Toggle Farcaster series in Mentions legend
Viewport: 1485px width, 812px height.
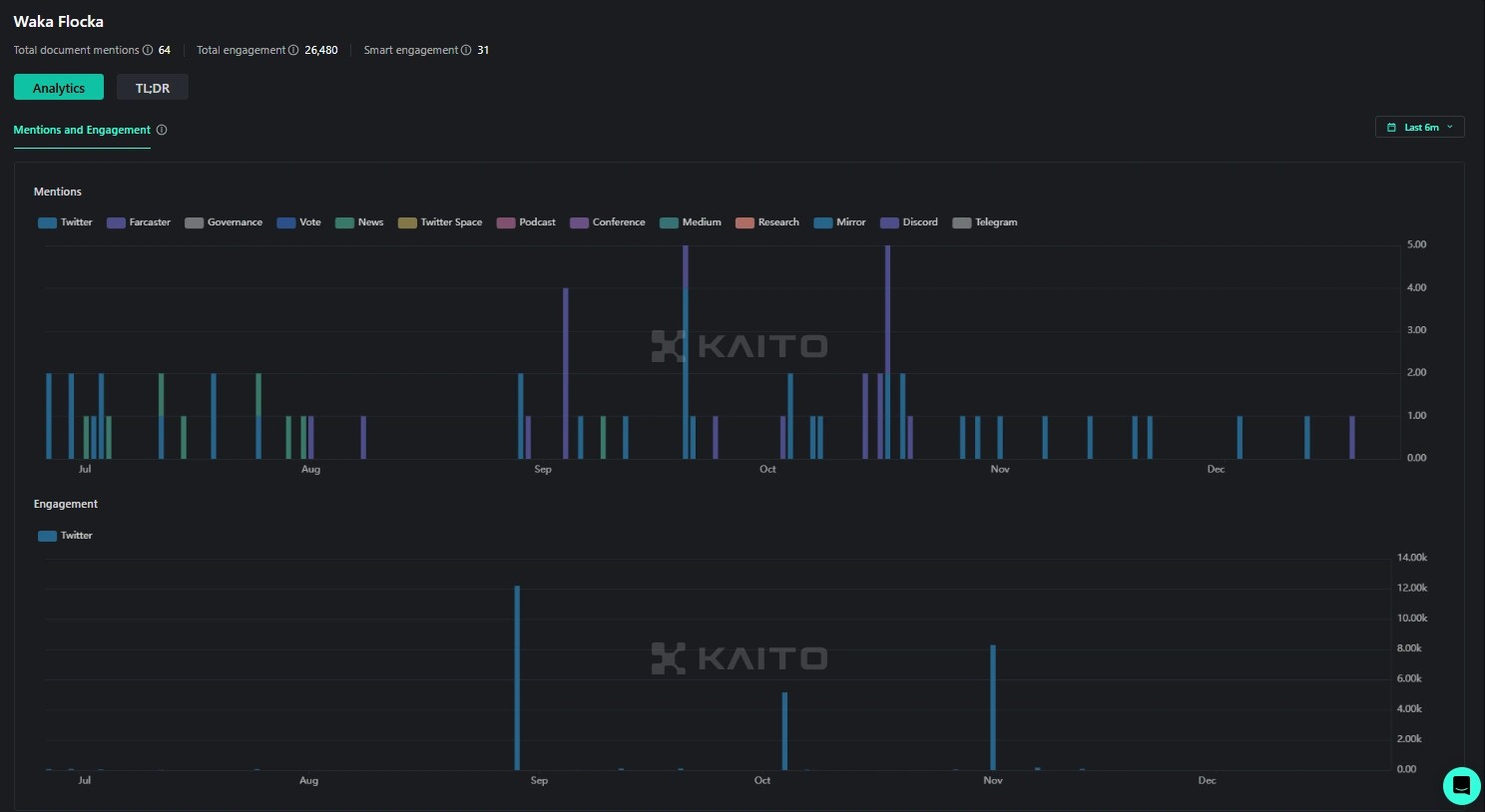point(139,222)
